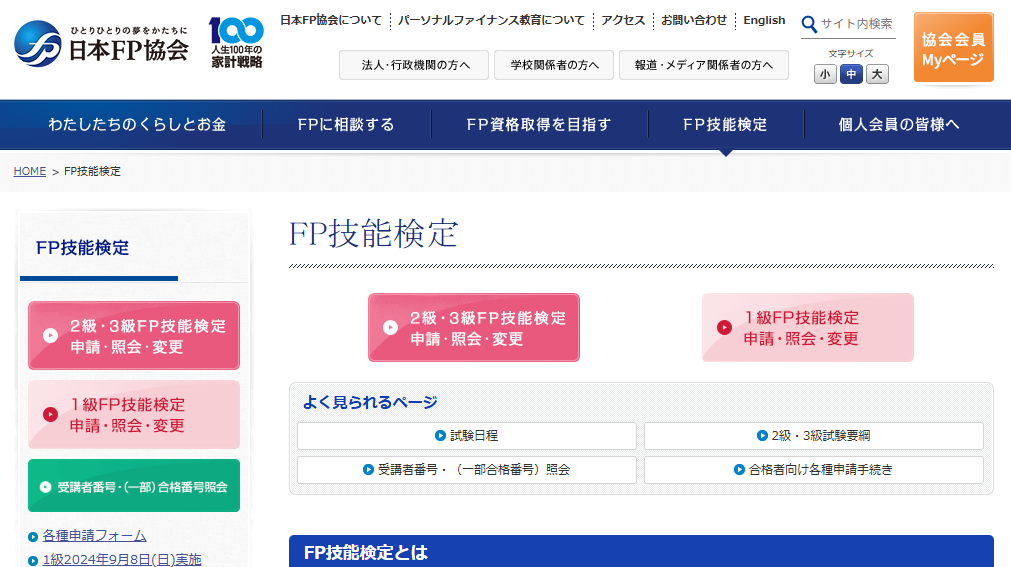Open 日本FP協会について link
Viewport: 1011px width, 567px height.
pos(331,21)
